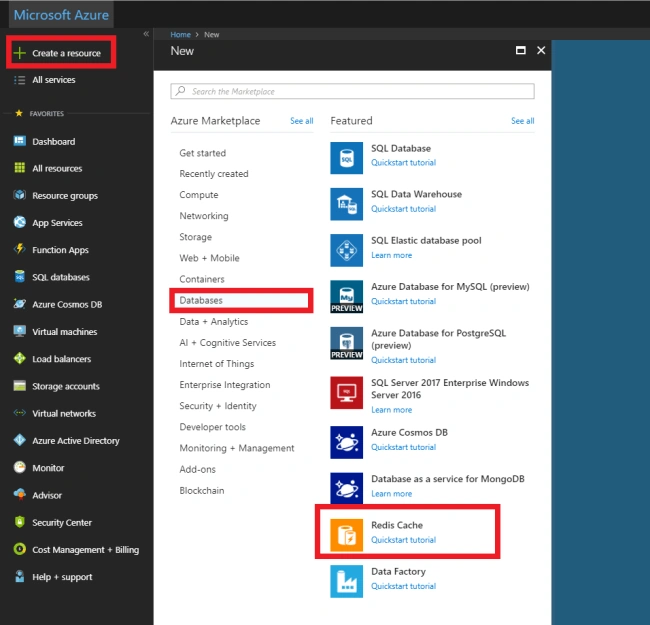The image size is (650, 625).
Task: Open the Blockchain category
Action: (x=201, y=490)
